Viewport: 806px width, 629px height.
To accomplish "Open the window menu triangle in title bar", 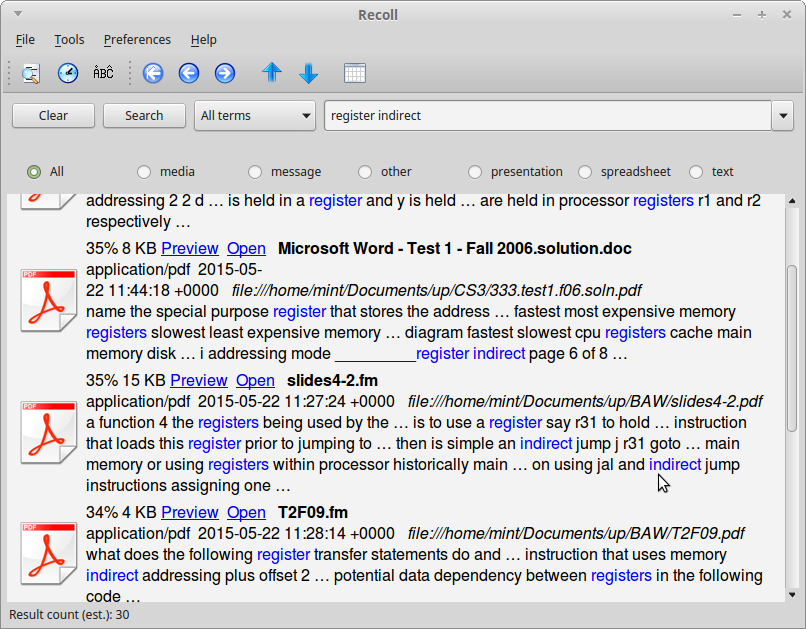I will [18, 14].
